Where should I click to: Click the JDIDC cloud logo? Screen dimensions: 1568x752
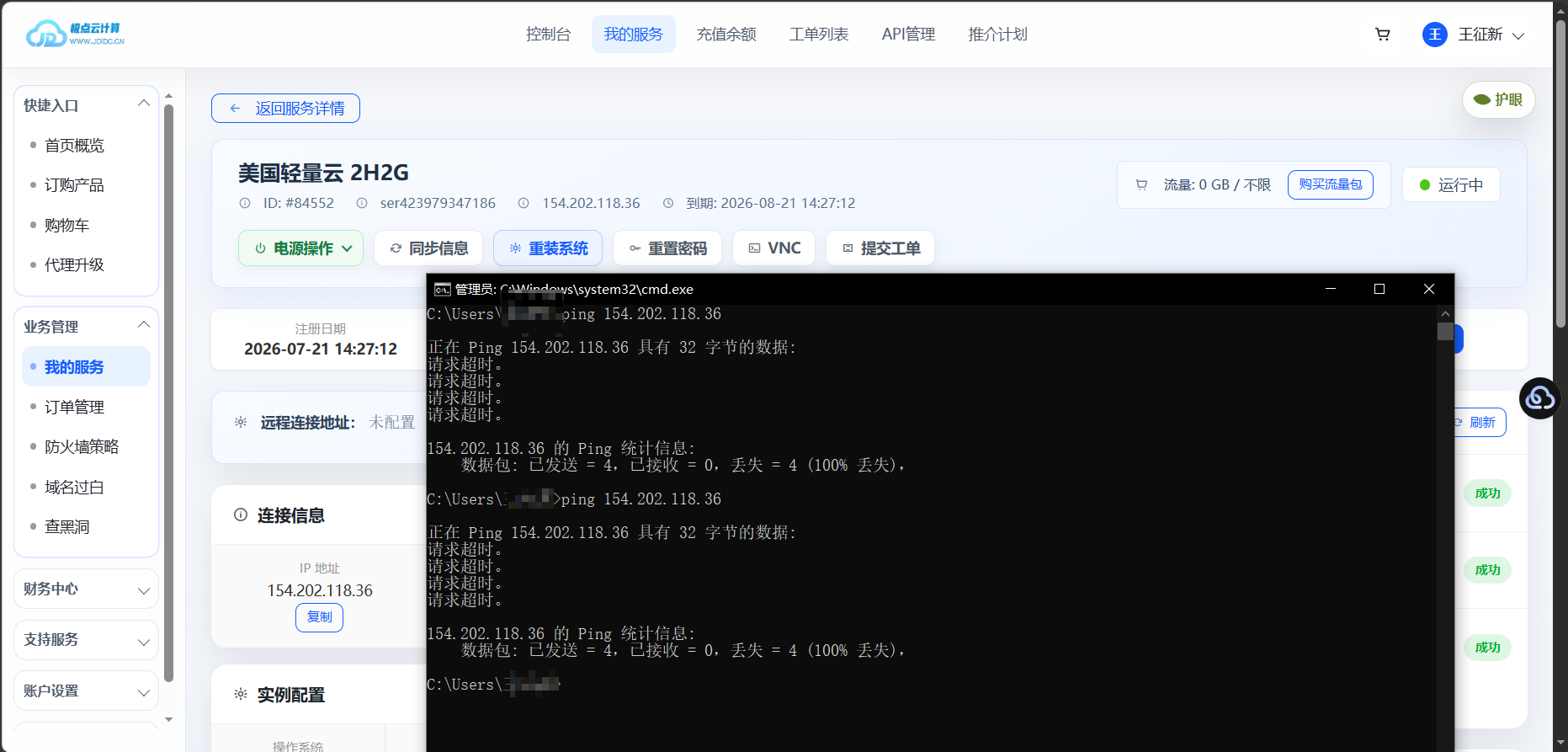[x=75, y=34]
